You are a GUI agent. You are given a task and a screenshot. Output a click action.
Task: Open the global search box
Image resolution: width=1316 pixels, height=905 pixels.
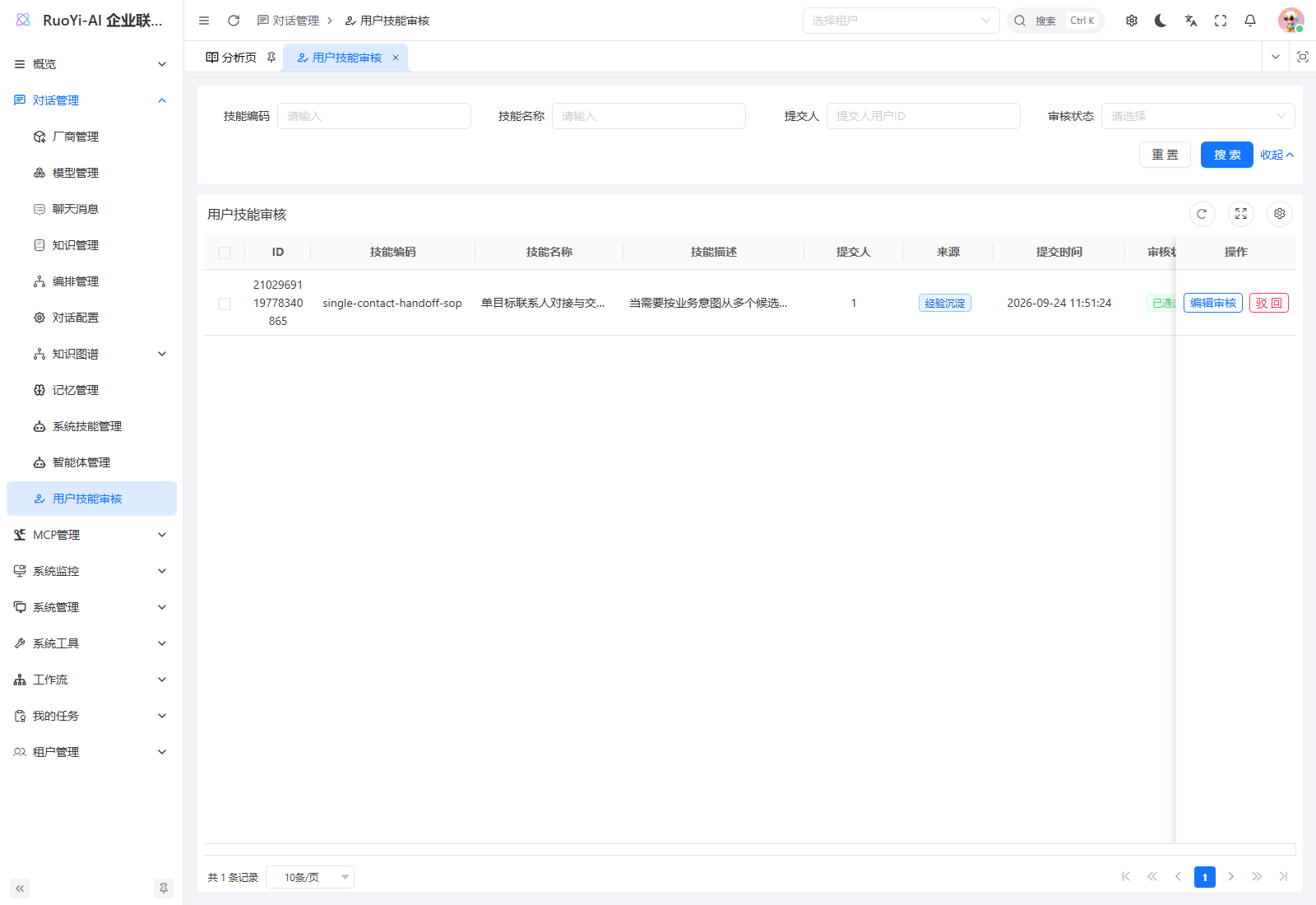point(1056,21)
